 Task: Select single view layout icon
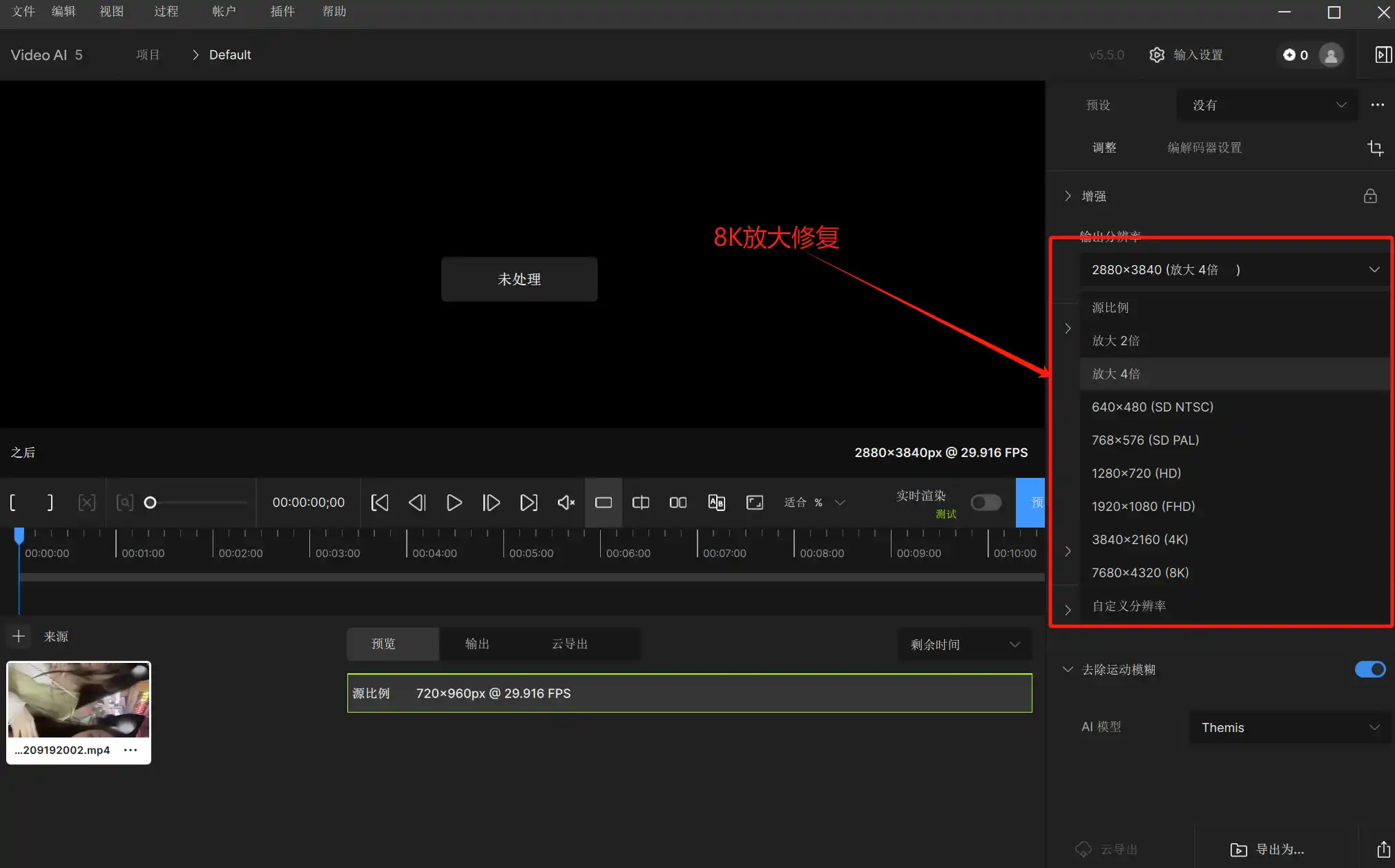604,503
